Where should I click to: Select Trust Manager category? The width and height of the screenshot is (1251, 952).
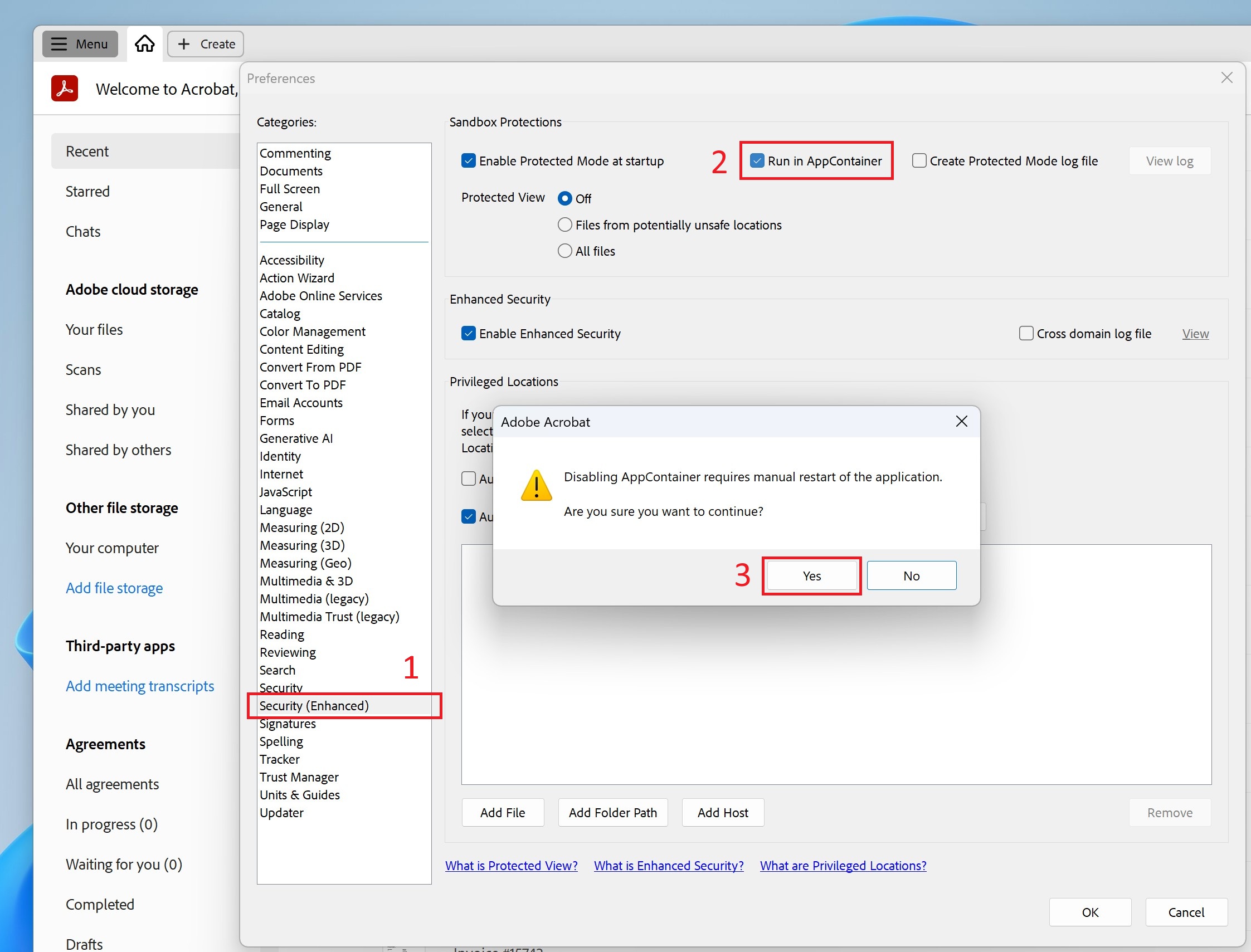(x=343, y=777)
